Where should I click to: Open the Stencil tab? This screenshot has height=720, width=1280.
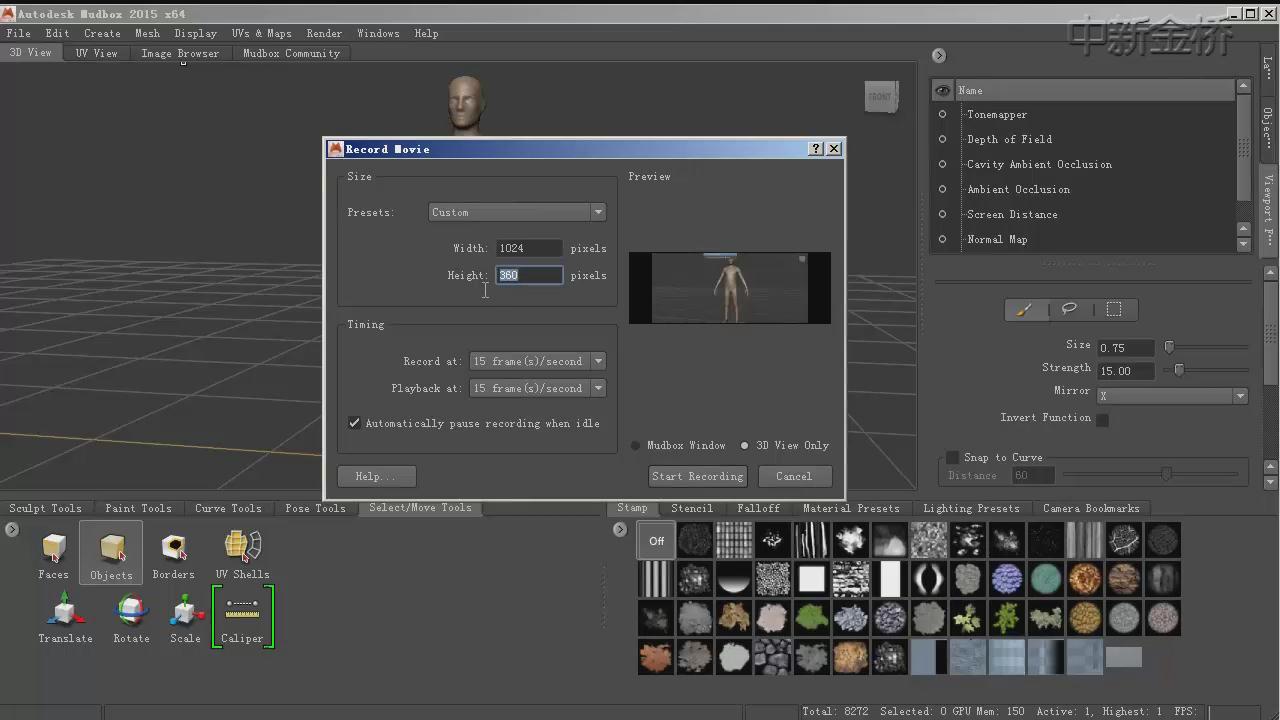692,508
